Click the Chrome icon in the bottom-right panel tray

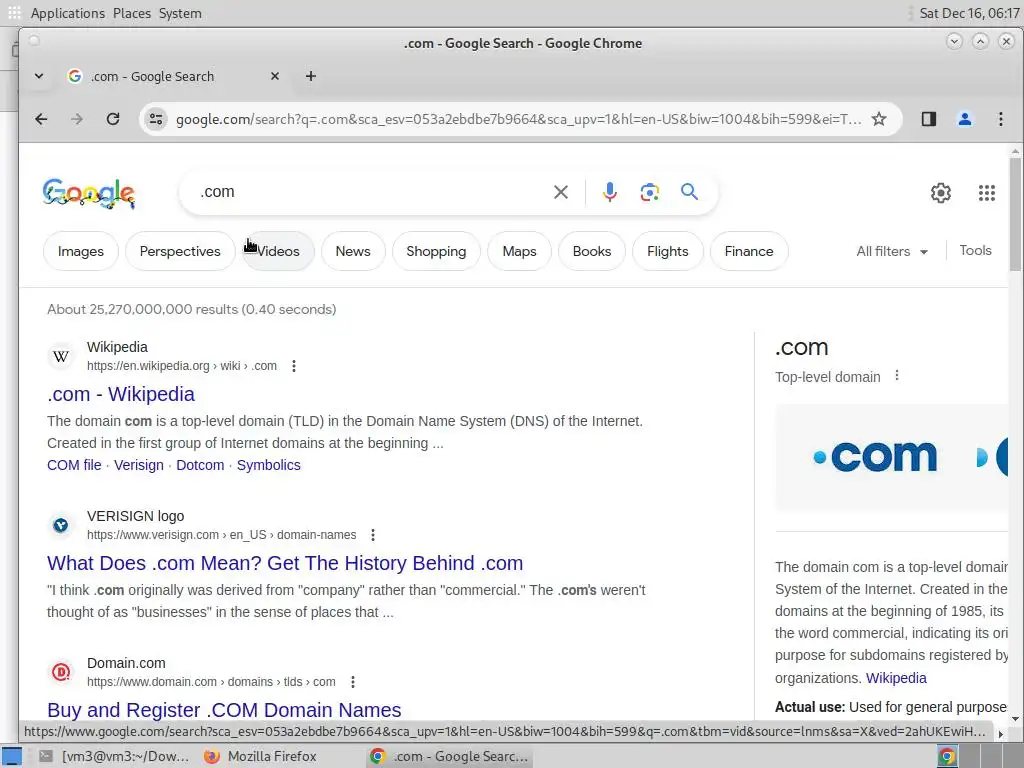pyautogui.click(x=947, y=757)
